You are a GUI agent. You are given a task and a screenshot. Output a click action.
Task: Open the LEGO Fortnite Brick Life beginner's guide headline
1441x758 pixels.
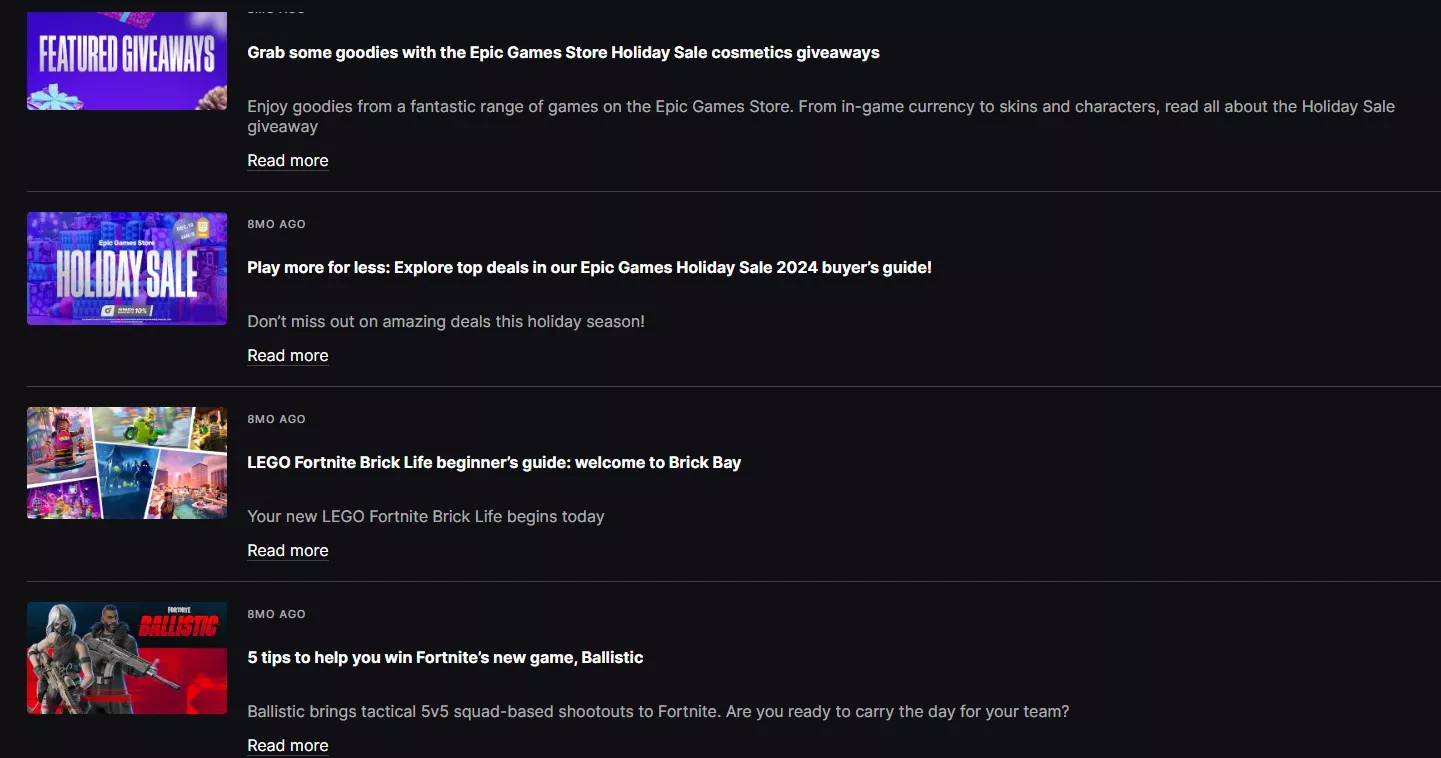(494, 463)
